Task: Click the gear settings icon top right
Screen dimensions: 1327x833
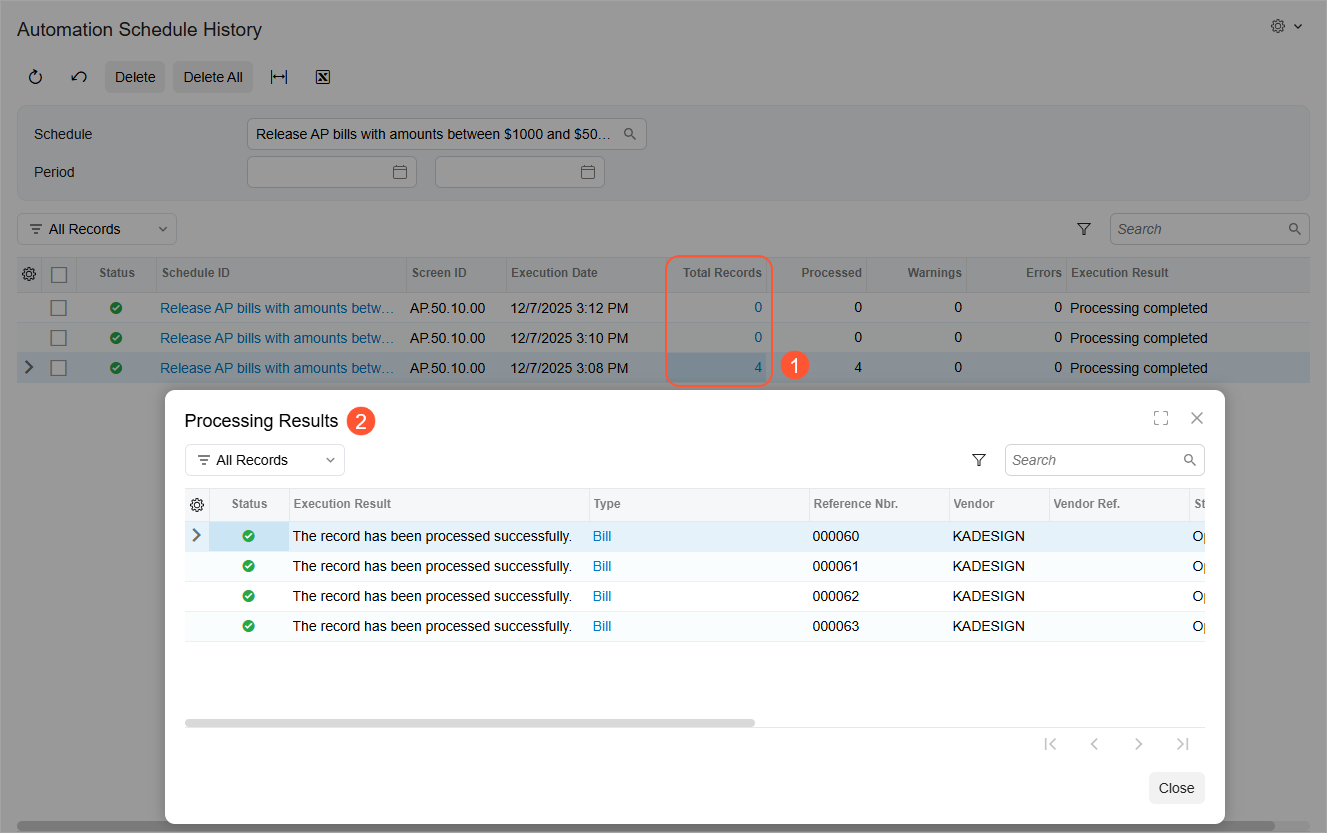Action: pyautogui.click(x=1277, y=26)
